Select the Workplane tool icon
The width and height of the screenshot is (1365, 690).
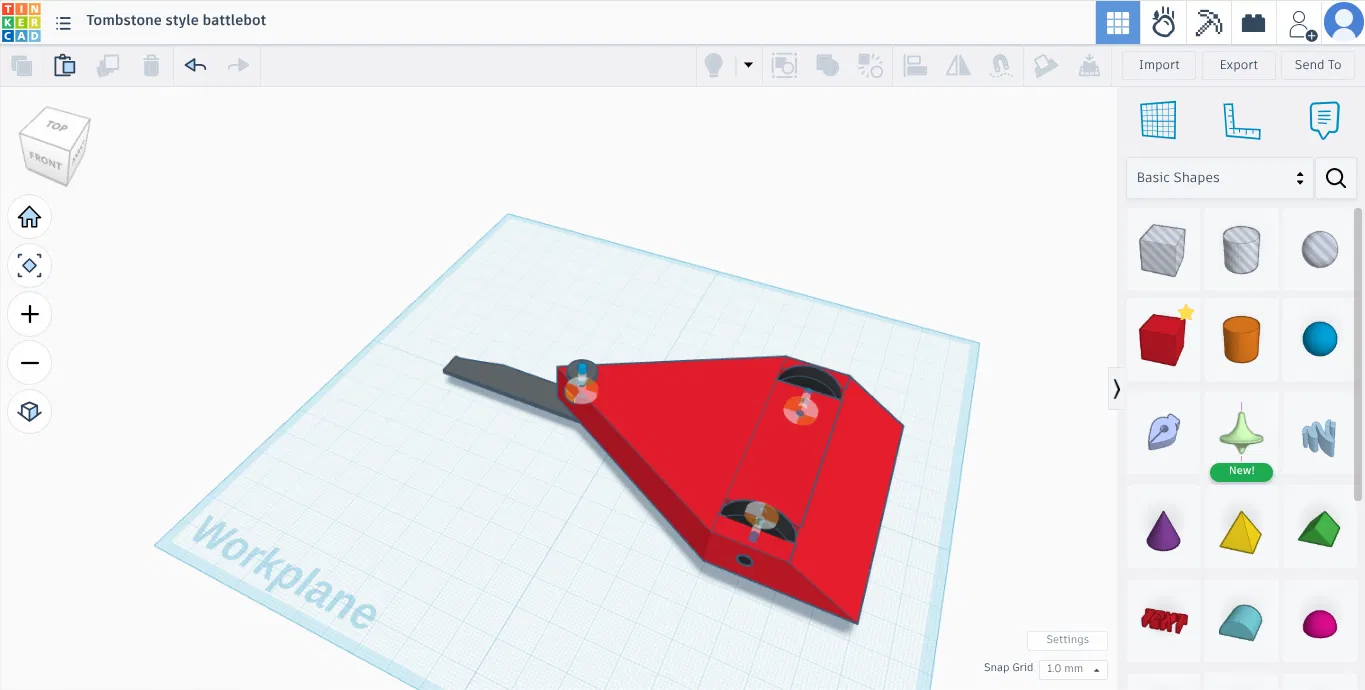pos(1158,121)
